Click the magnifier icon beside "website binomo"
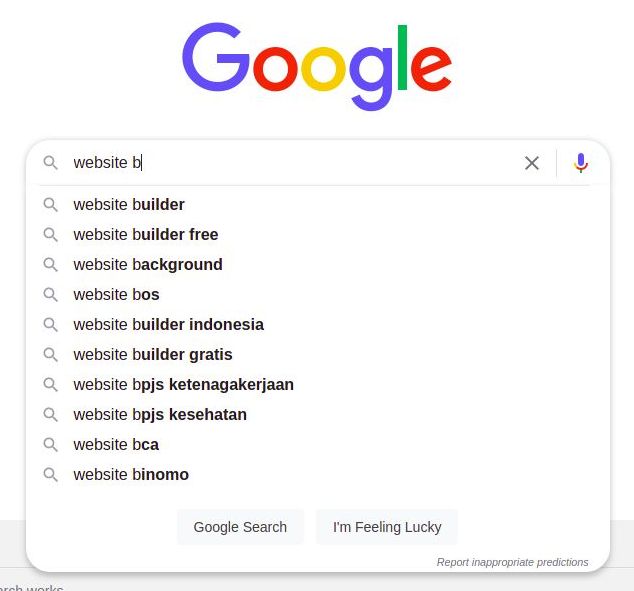 (51, 475)
